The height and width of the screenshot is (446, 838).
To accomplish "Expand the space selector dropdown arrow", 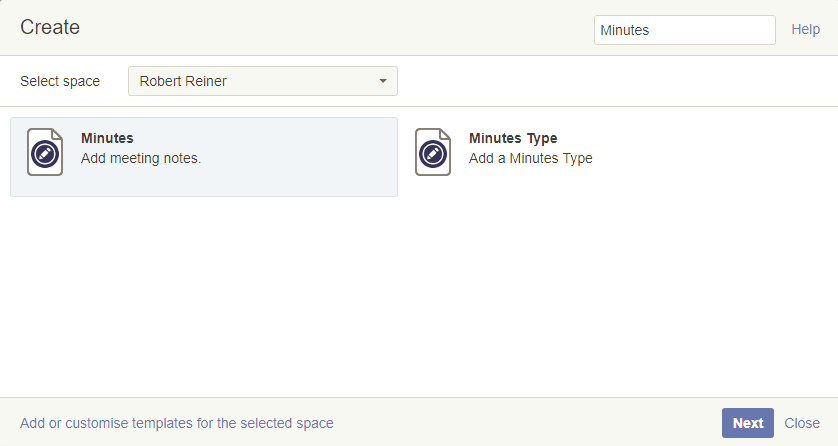I will coord(383,81).
